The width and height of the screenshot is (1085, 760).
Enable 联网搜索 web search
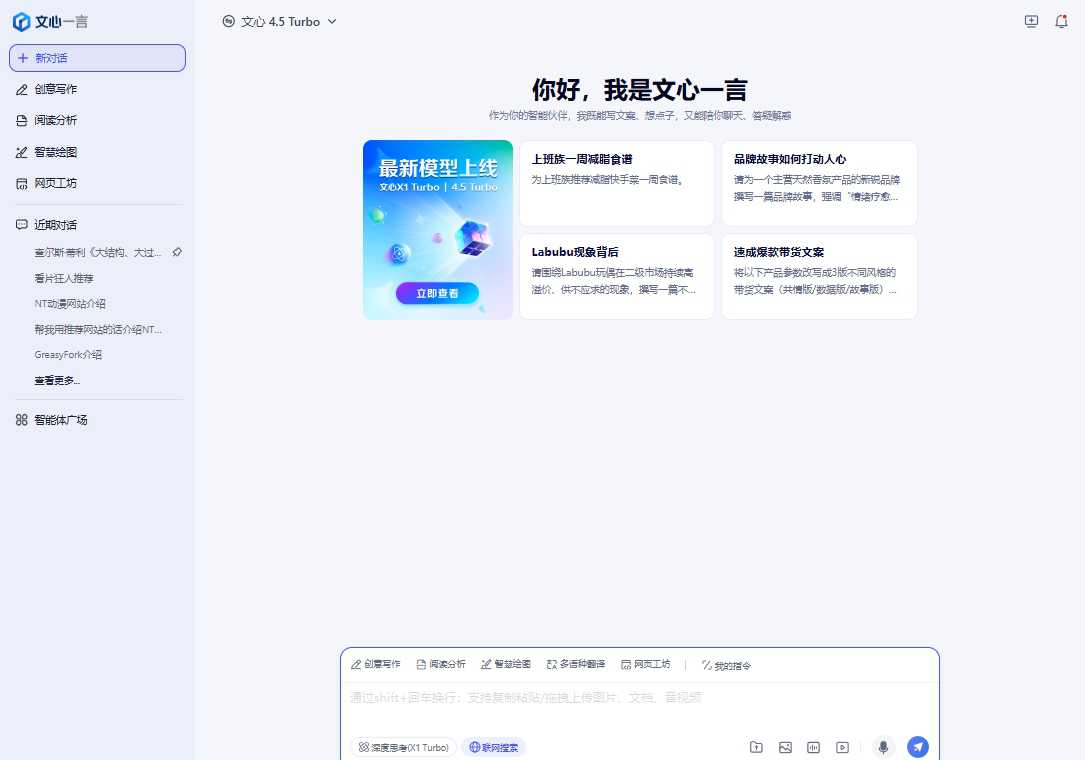pyautogui.click(x=493, y=747)
